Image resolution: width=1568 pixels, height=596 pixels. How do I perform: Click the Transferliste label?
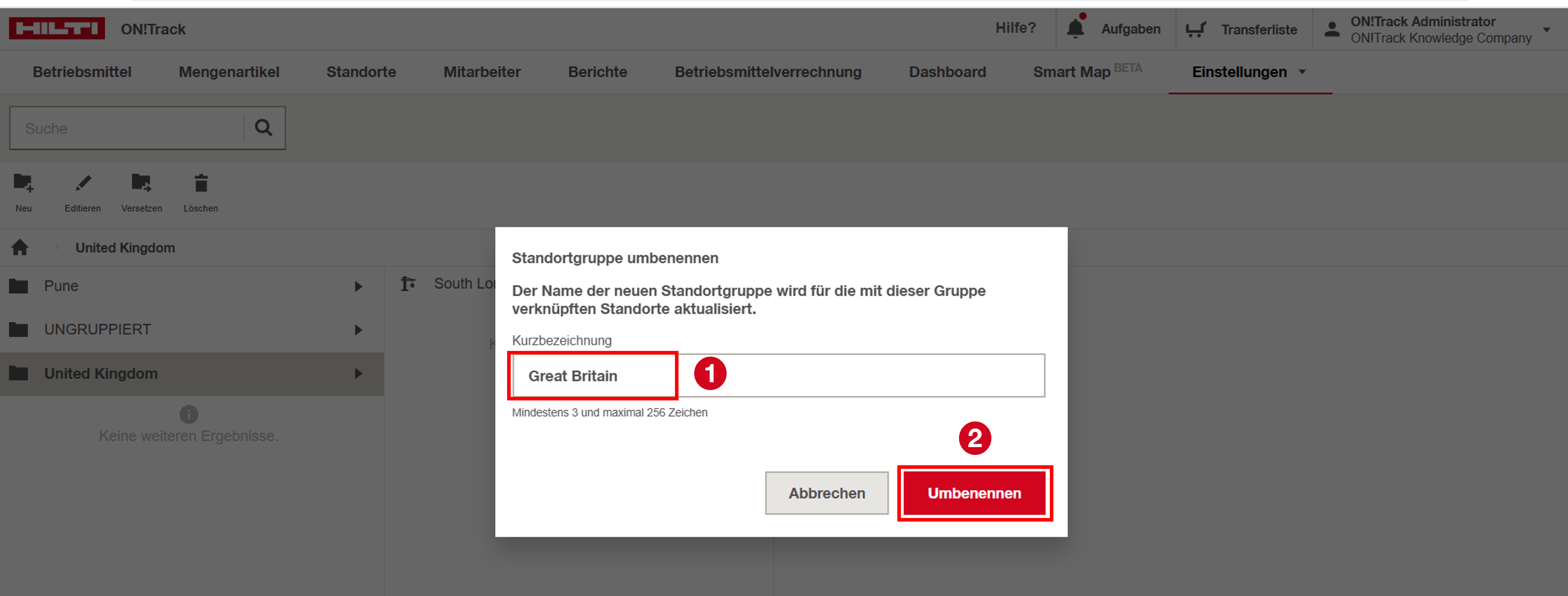coord(1259,29)
